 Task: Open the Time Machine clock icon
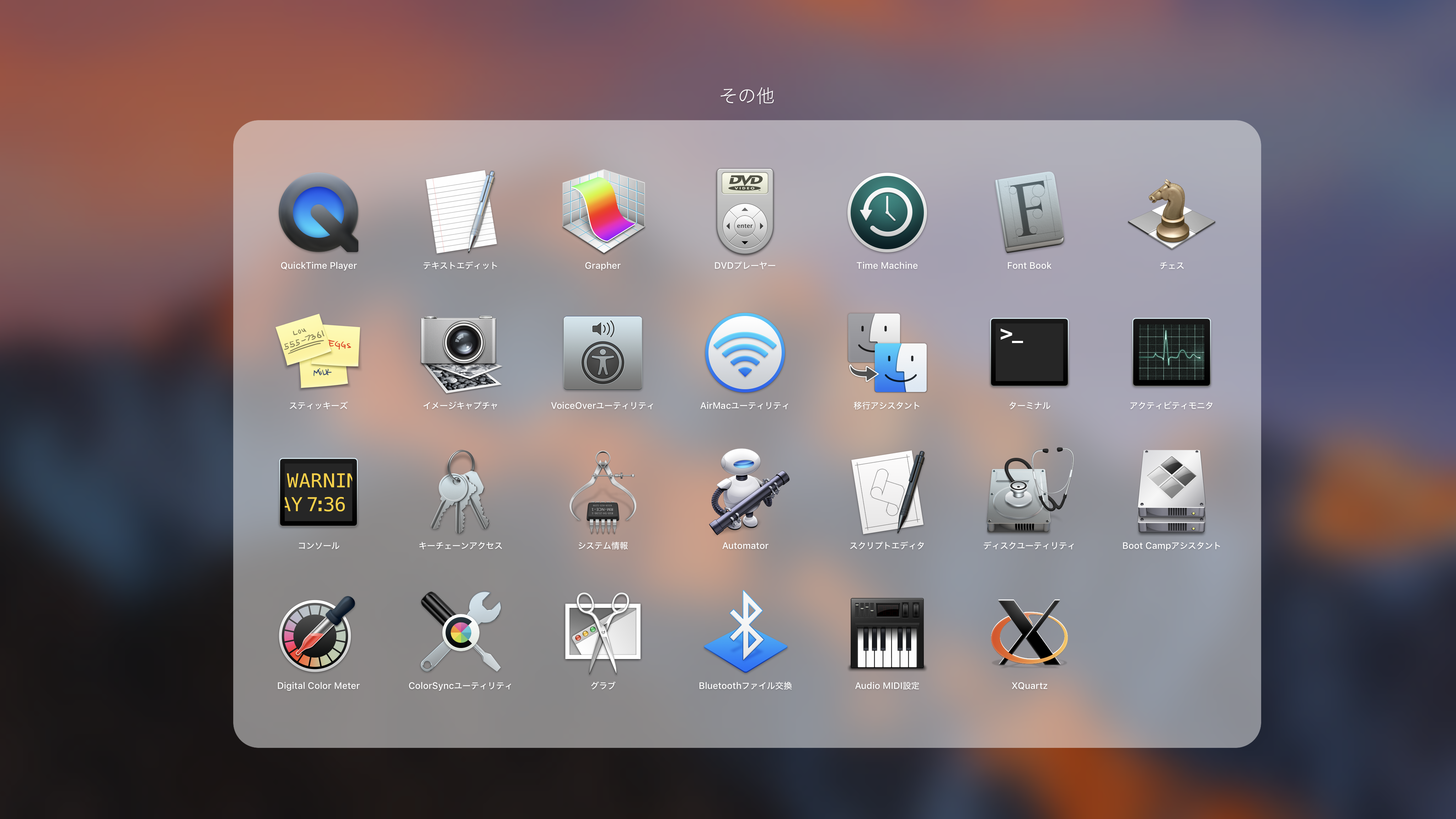(887, 213)
